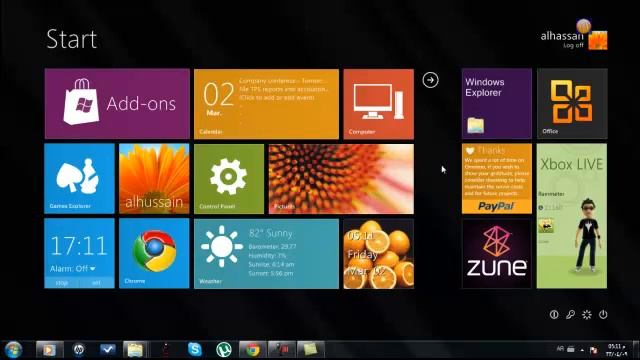Open the alhussain user picture tile
Image resolution: width=640 pixels, height=360 pixels.
pos(154,178)
